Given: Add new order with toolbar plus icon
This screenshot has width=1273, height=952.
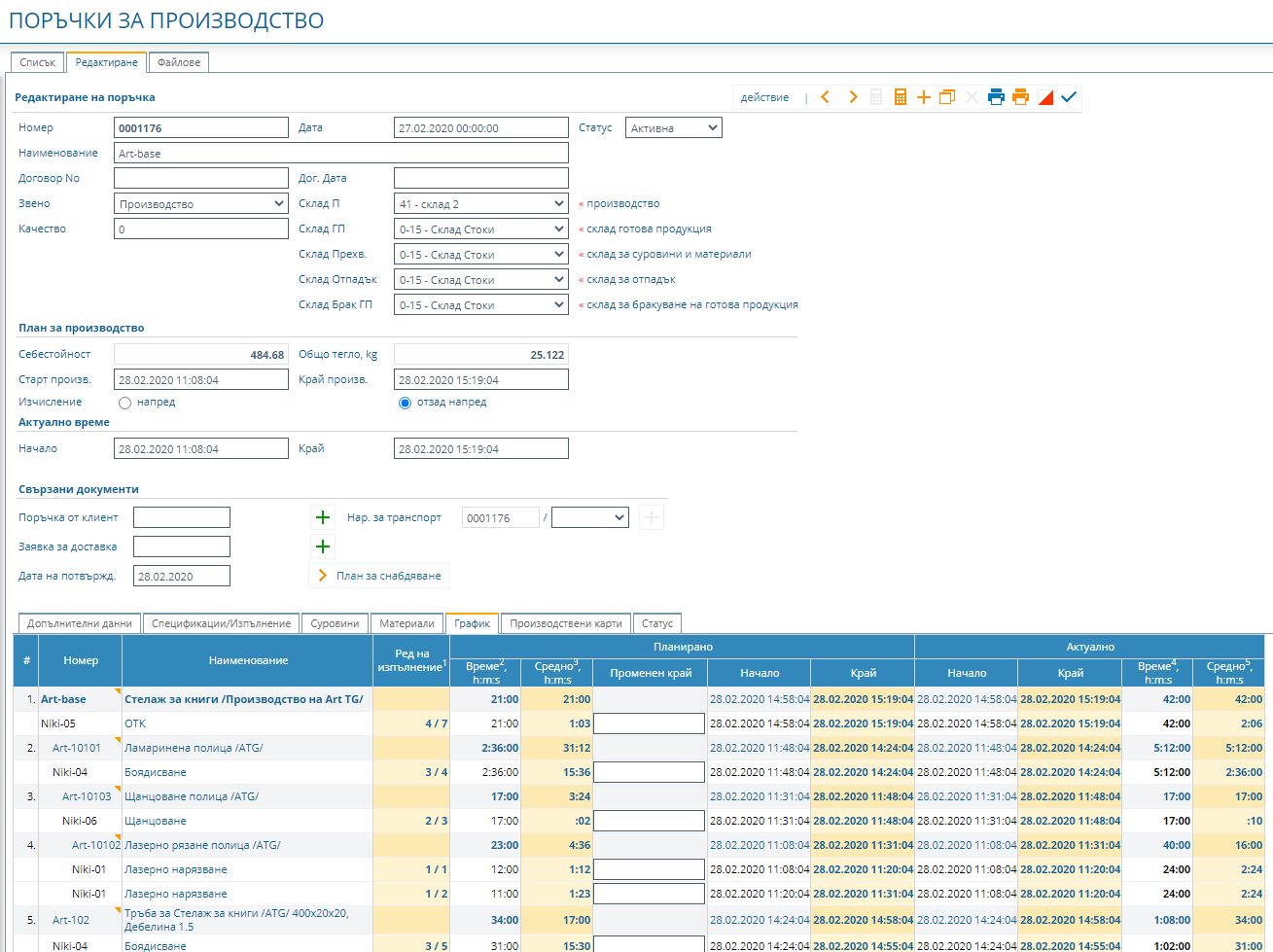Looking at the screenshot, I should (x=924, y=97).
